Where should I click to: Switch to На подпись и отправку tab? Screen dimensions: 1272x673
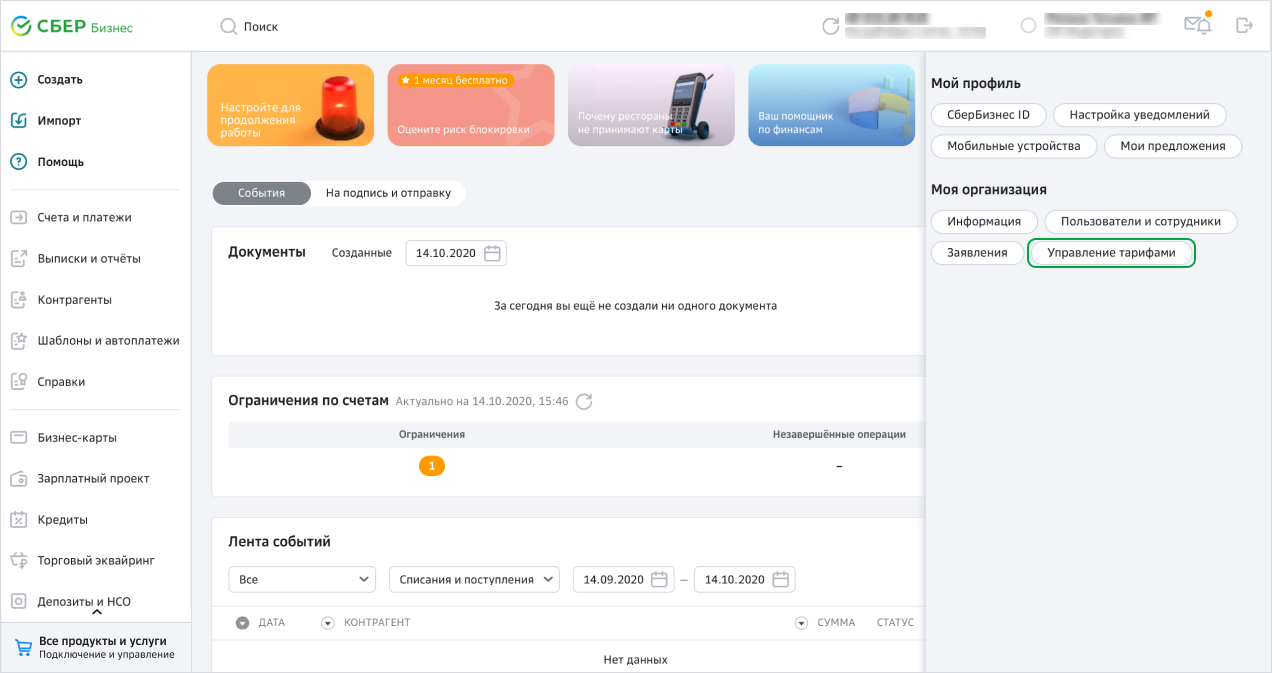388,193
